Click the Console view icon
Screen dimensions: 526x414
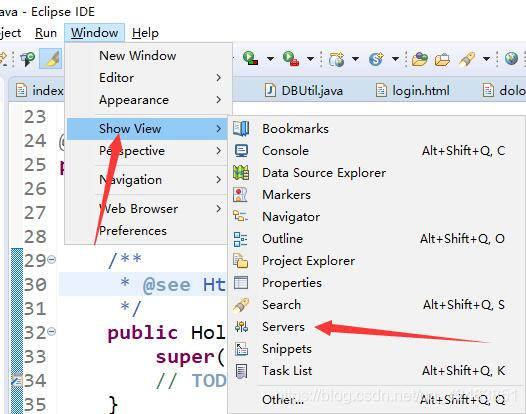[241, 151]
